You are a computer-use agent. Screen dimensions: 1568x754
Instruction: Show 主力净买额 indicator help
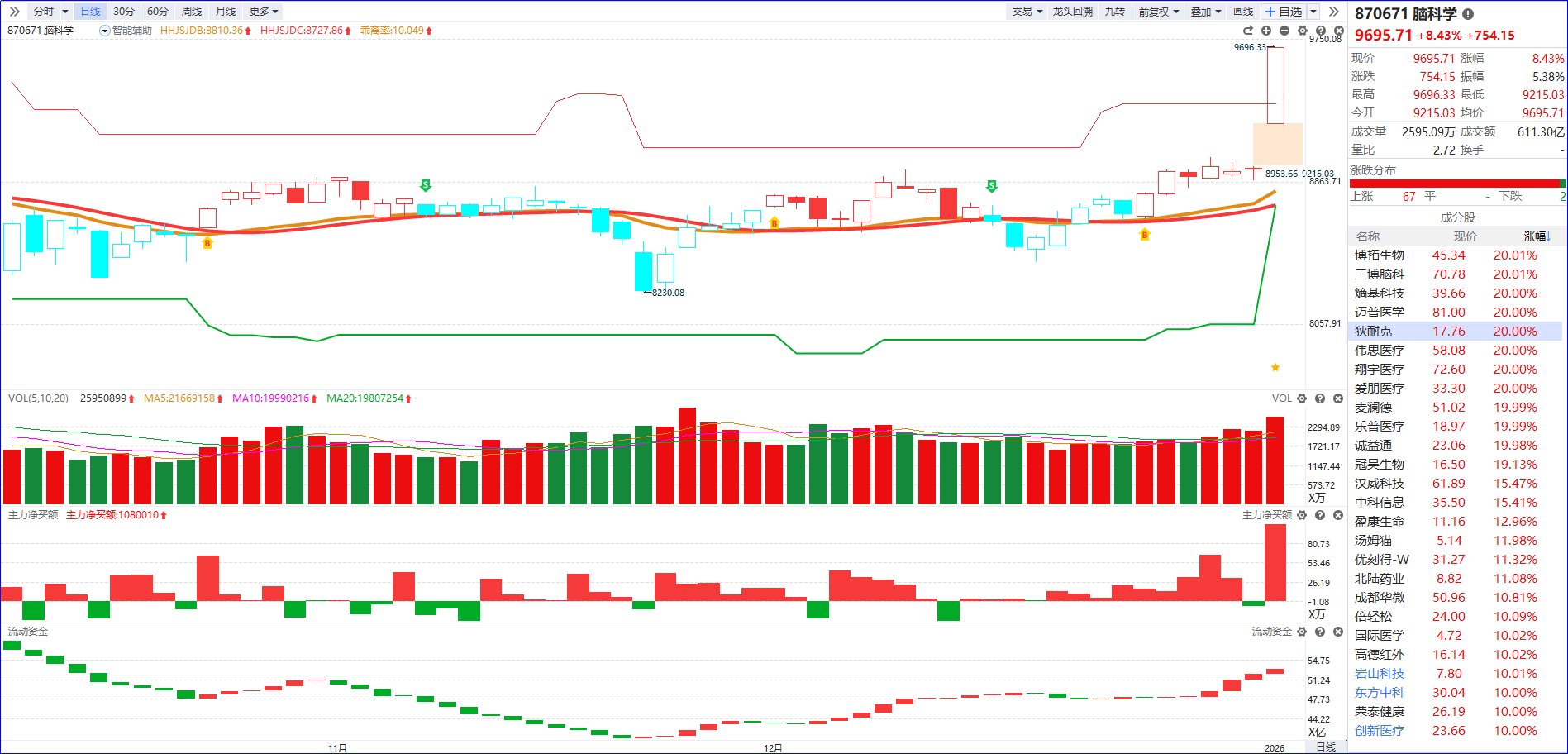click(1320, 515)
